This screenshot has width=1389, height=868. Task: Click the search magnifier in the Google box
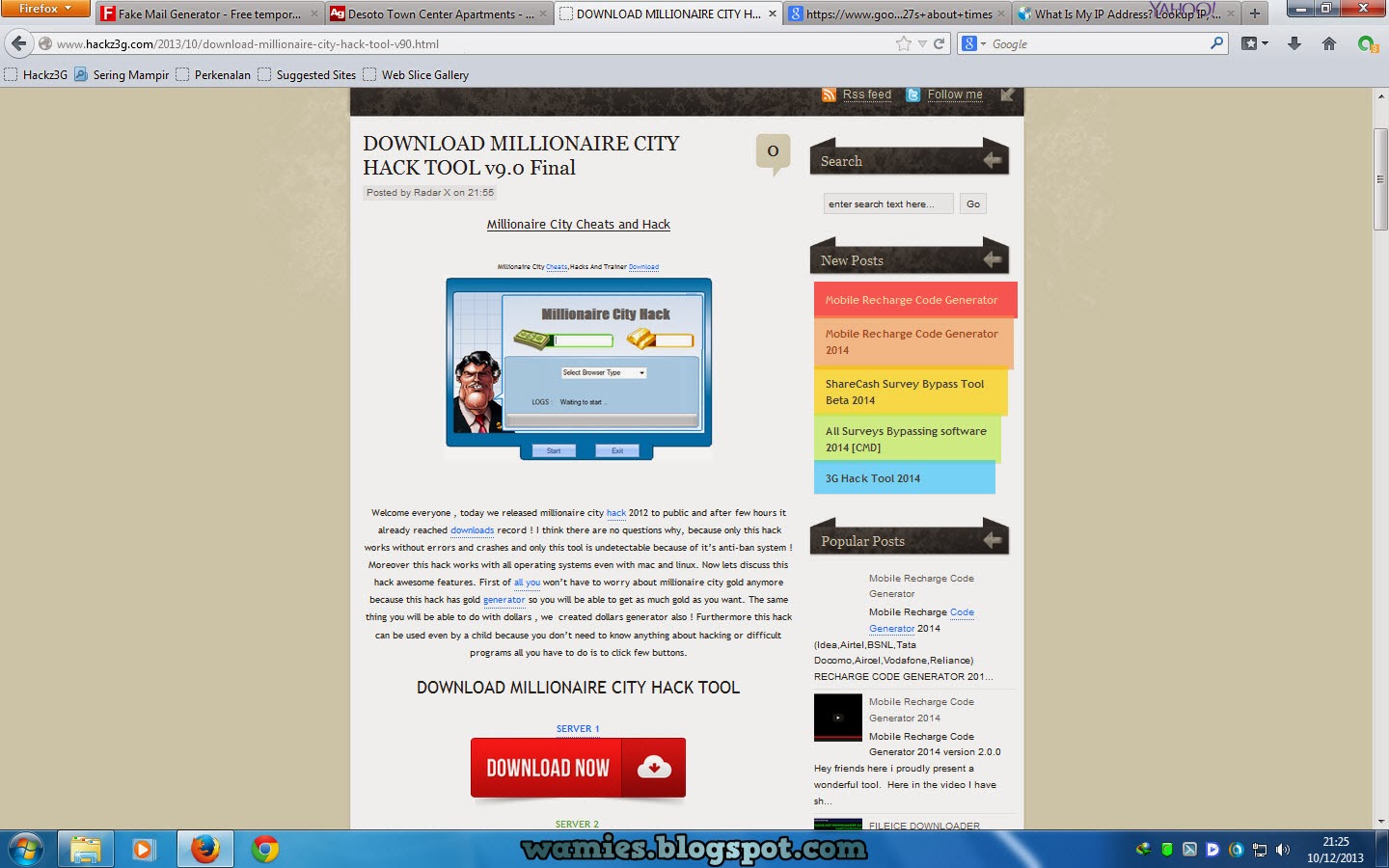pos(1216,43)
